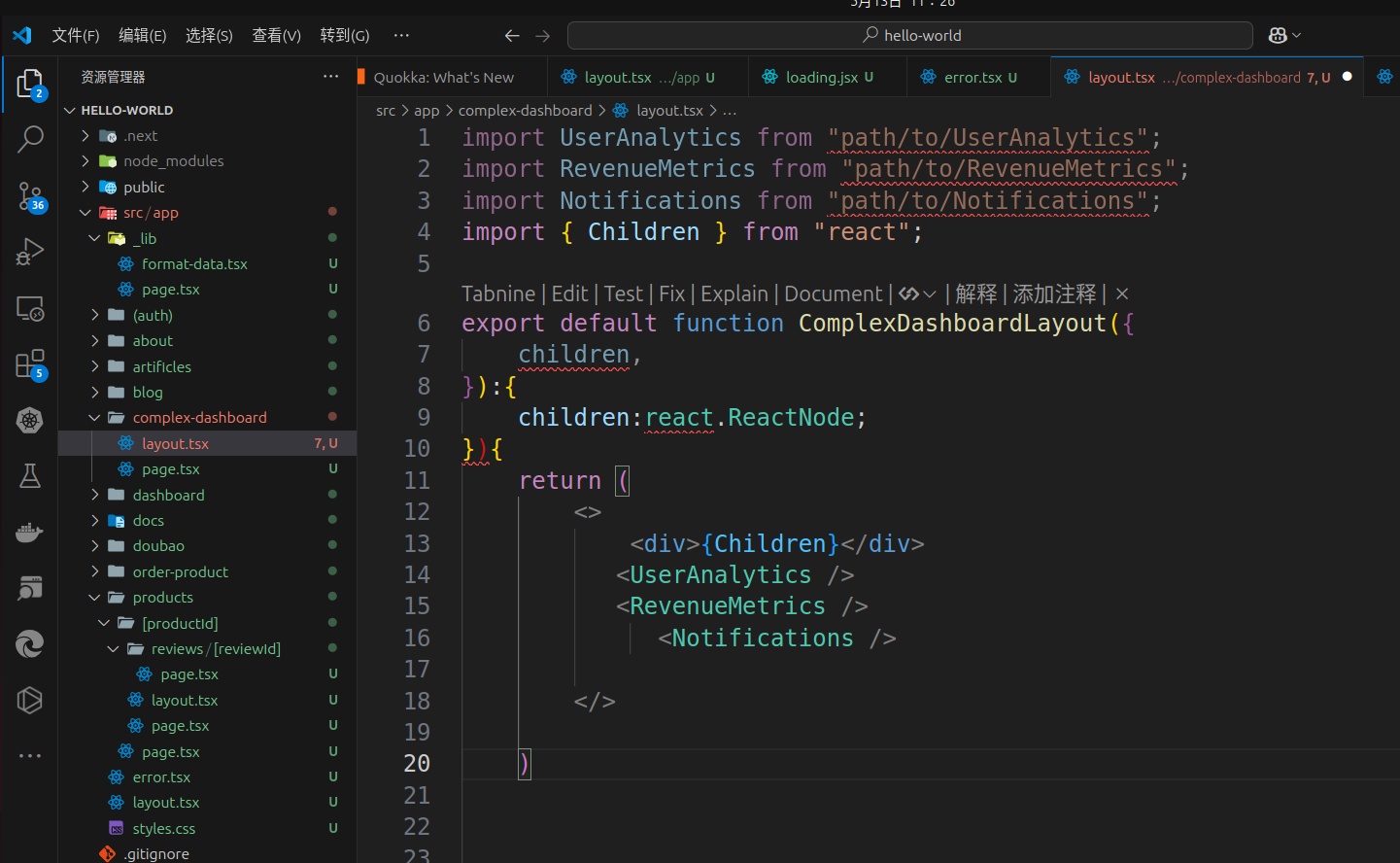Open the Testing flask icon
This screenshot has height=863, width=1400.
point(30,476)
